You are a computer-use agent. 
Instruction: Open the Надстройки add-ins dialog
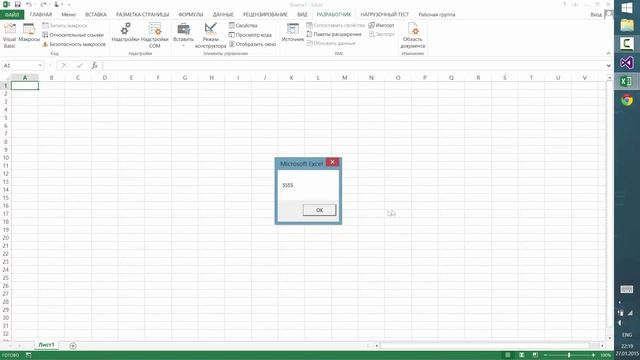[125, 33]
